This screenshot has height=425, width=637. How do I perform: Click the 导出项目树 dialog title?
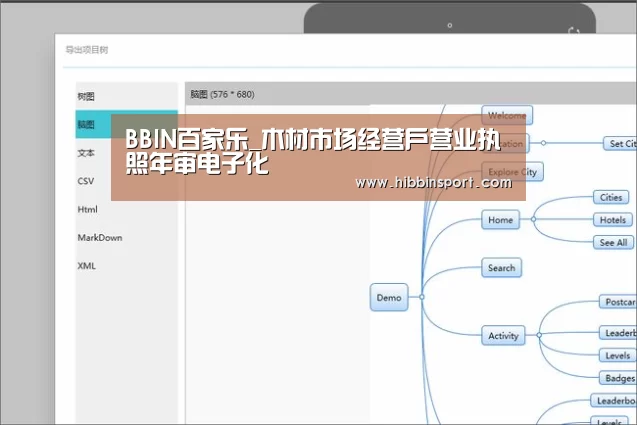[87, 50]
